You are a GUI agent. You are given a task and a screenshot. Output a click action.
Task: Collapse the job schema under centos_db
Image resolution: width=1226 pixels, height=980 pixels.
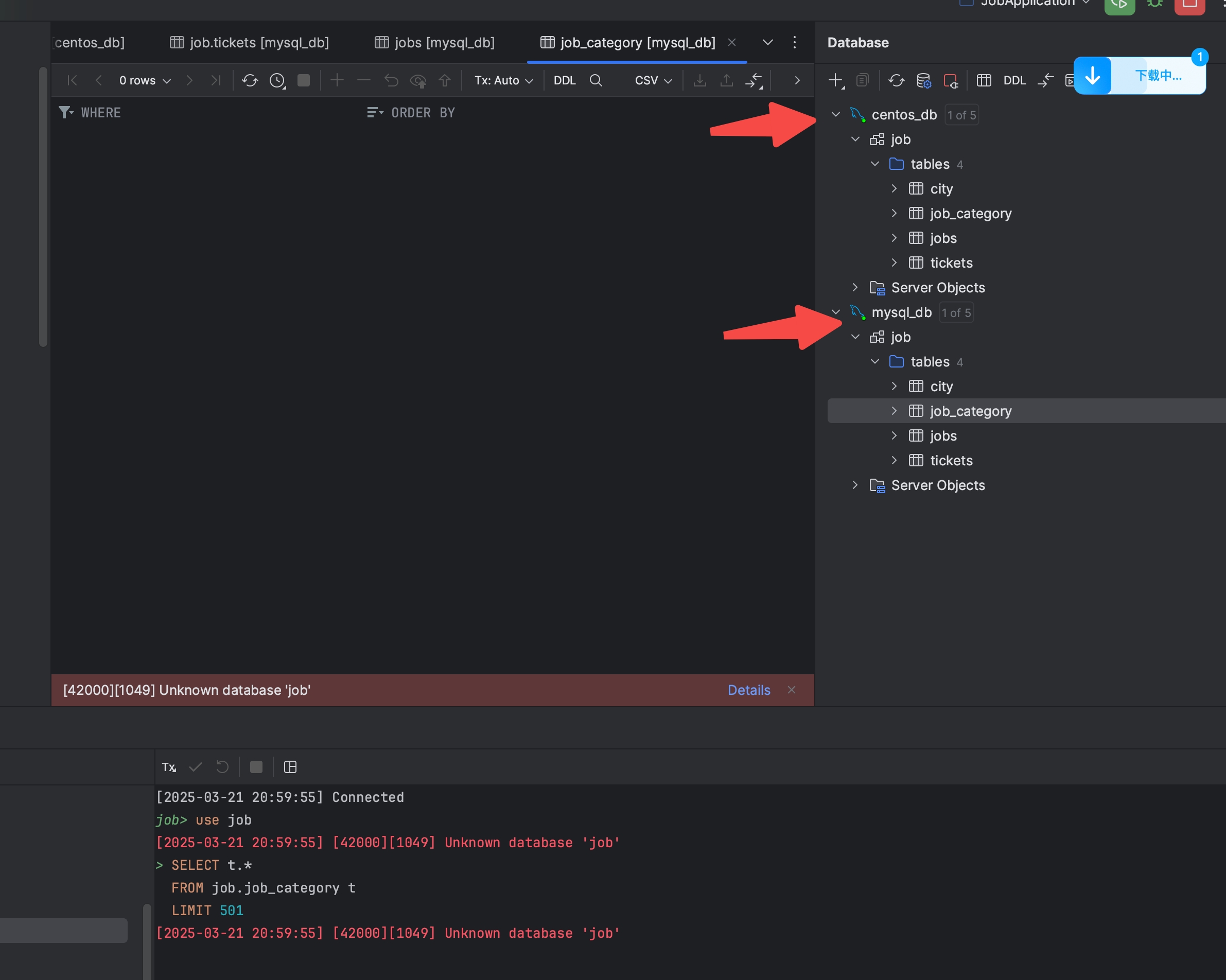tap(855, 139)
